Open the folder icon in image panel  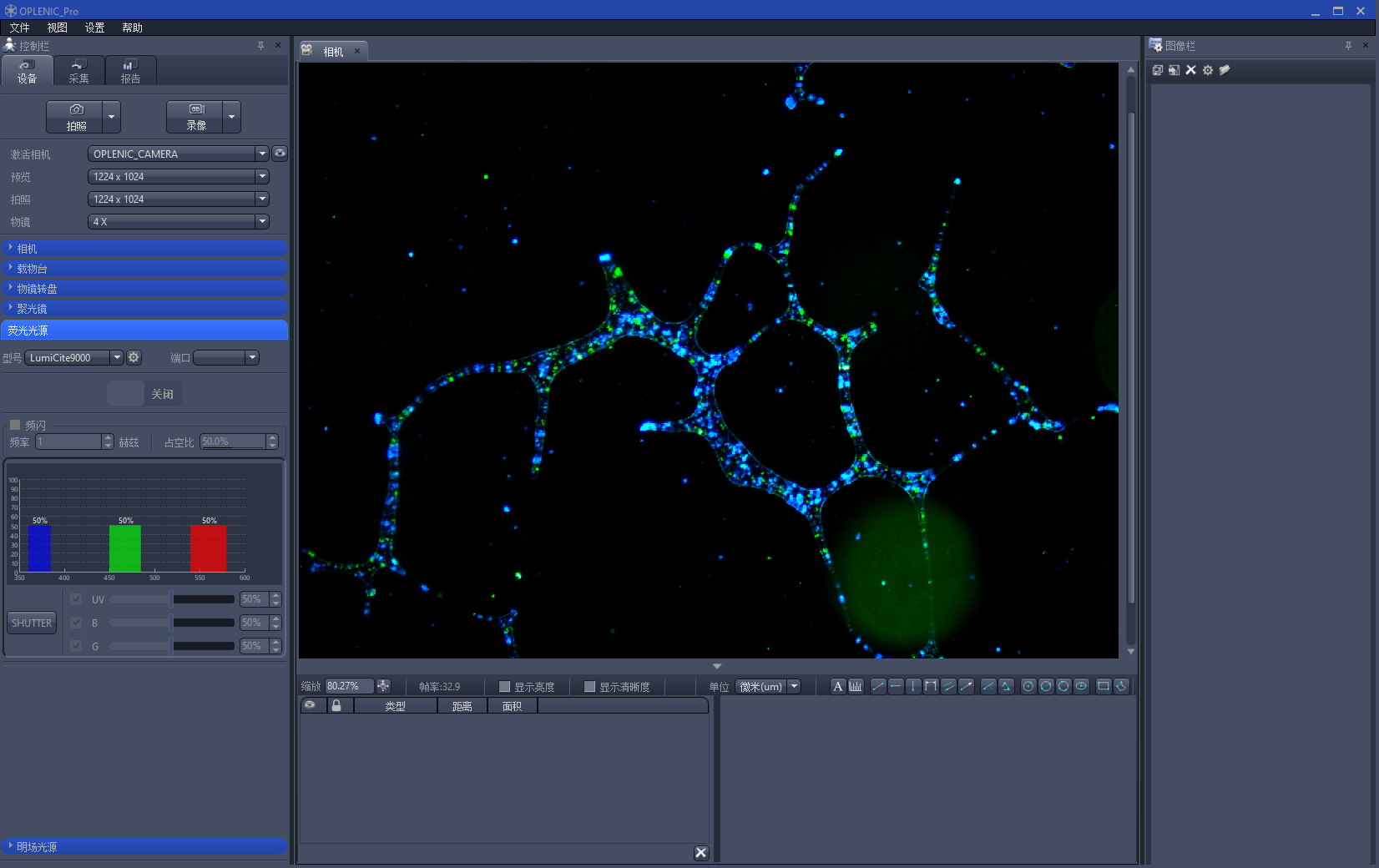tap(1225, 70)
